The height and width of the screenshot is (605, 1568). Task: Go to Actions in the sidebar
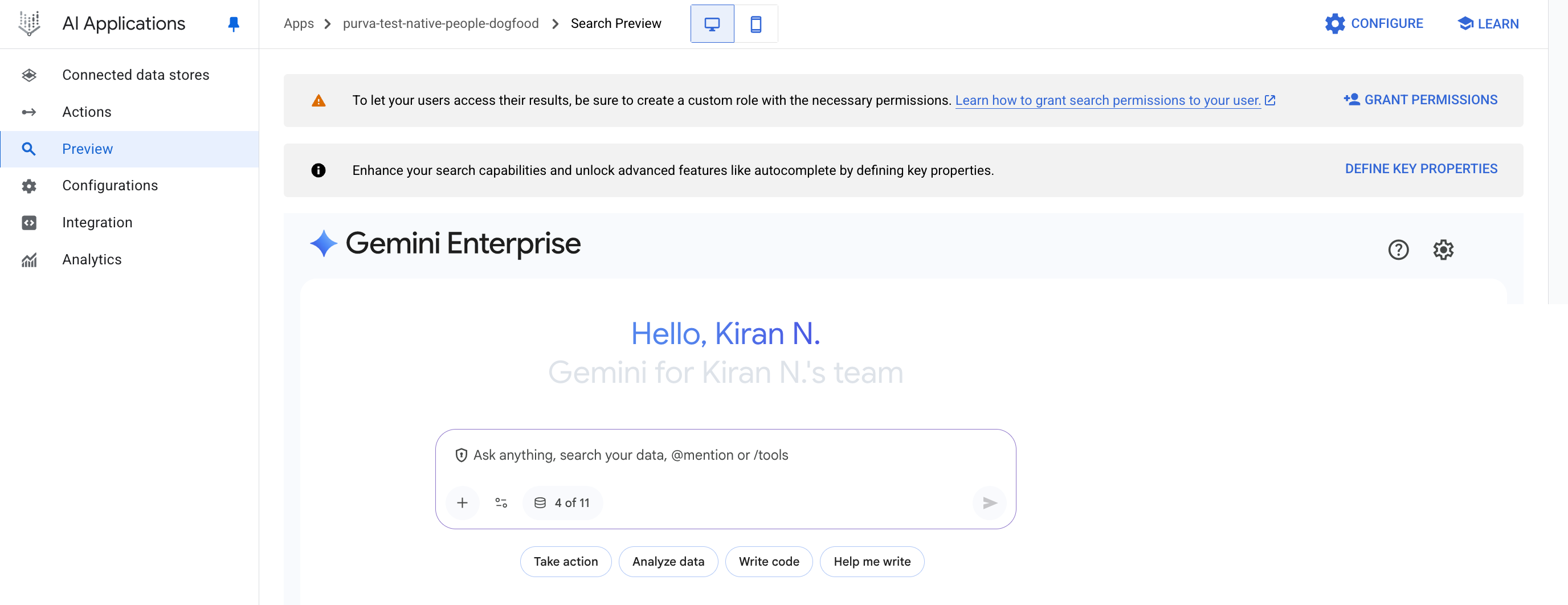tap(87, 112)
